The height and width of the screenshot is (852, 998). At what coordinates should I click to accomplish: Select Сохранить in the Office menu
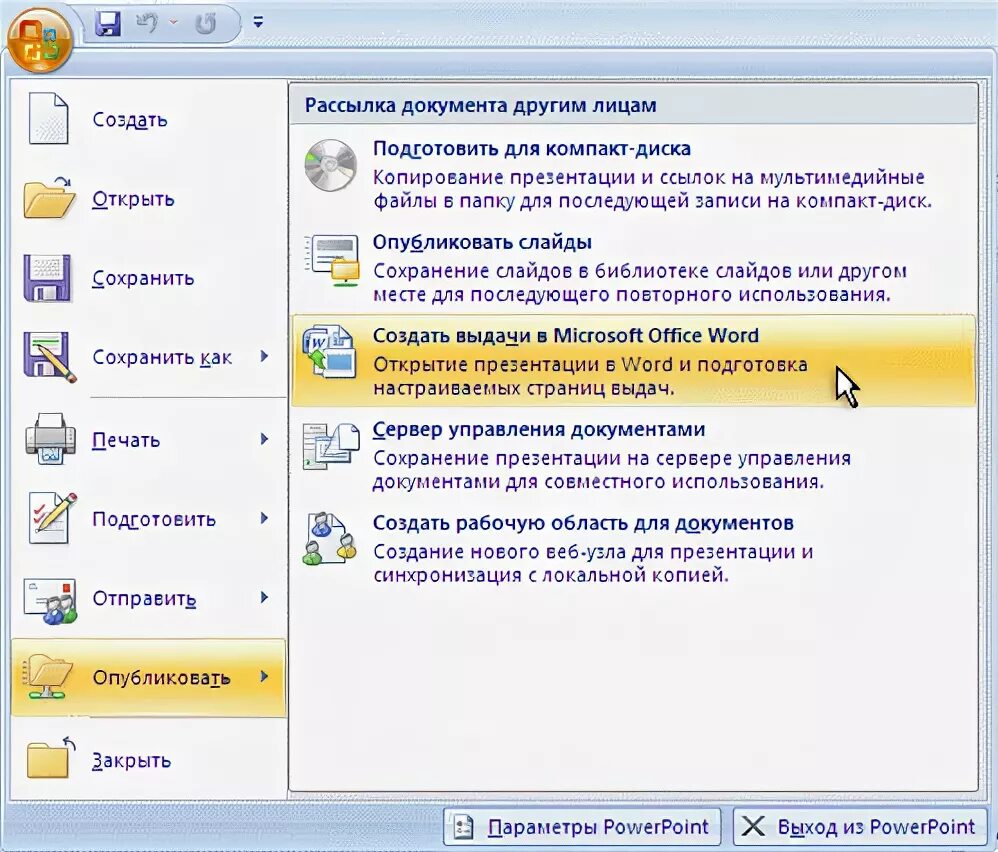pos(148,278)
